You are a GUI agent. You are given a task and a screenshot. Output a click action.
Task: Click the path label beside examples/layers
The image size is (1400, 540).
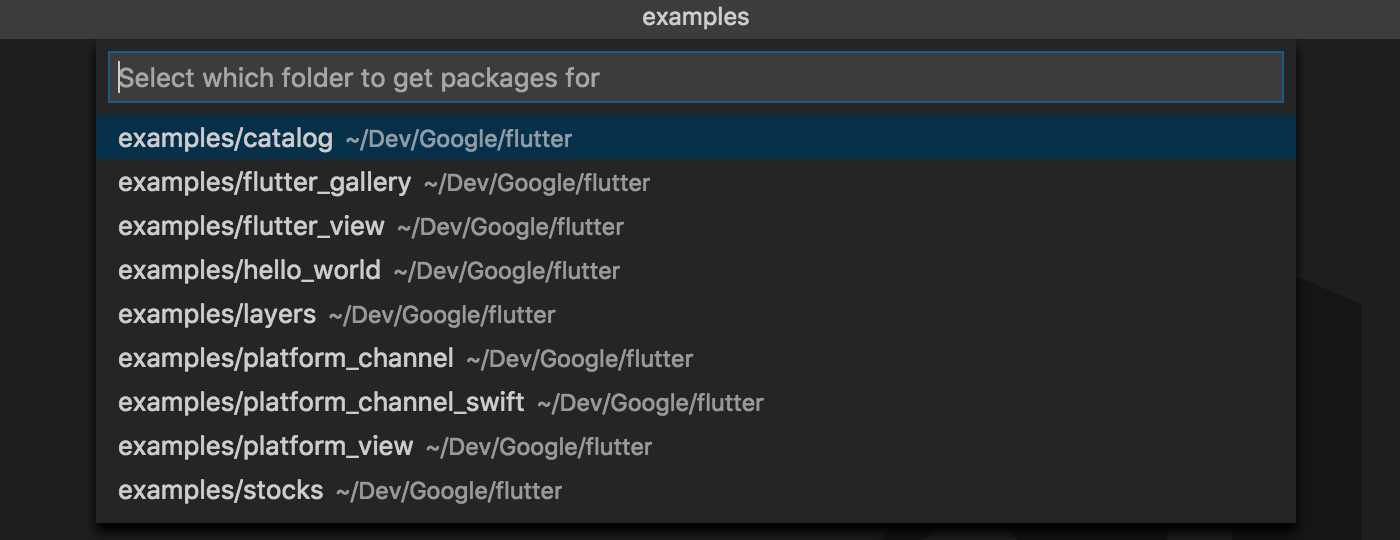pyautogui.click(x=442, y=316)
